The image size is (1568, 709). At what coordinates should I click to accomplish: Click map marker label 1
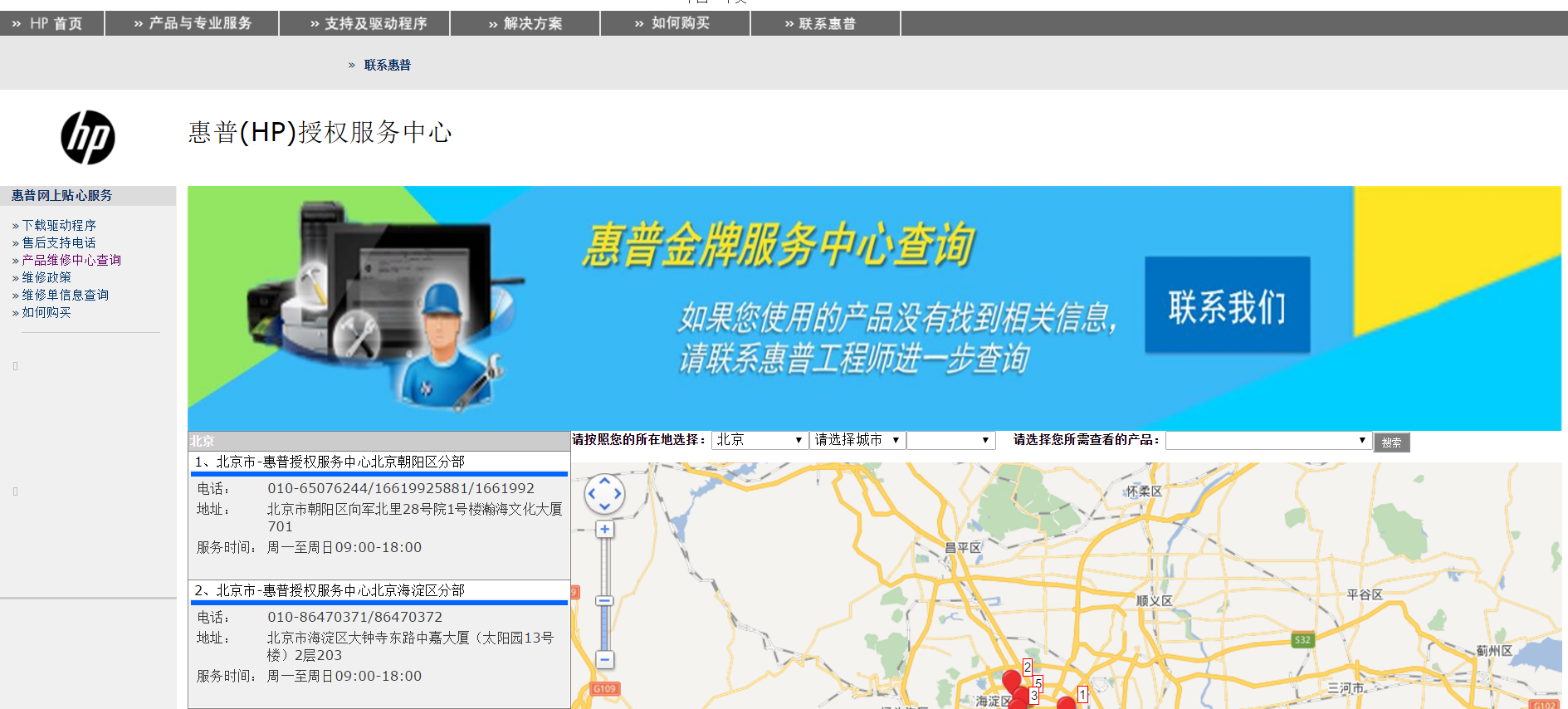1082,694
